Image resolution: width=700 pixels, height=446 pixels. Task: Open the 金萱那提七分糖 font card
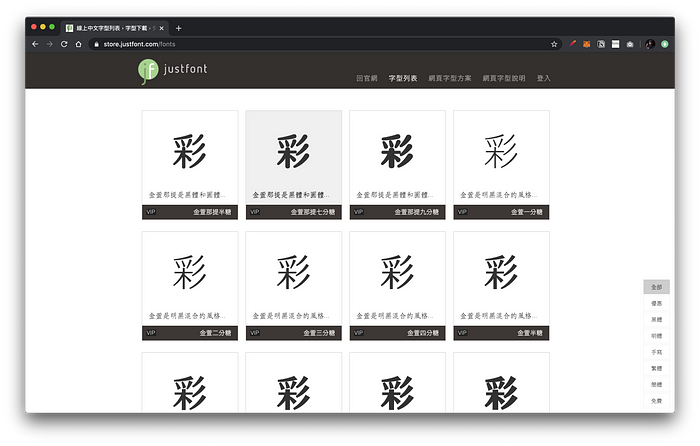294,165
